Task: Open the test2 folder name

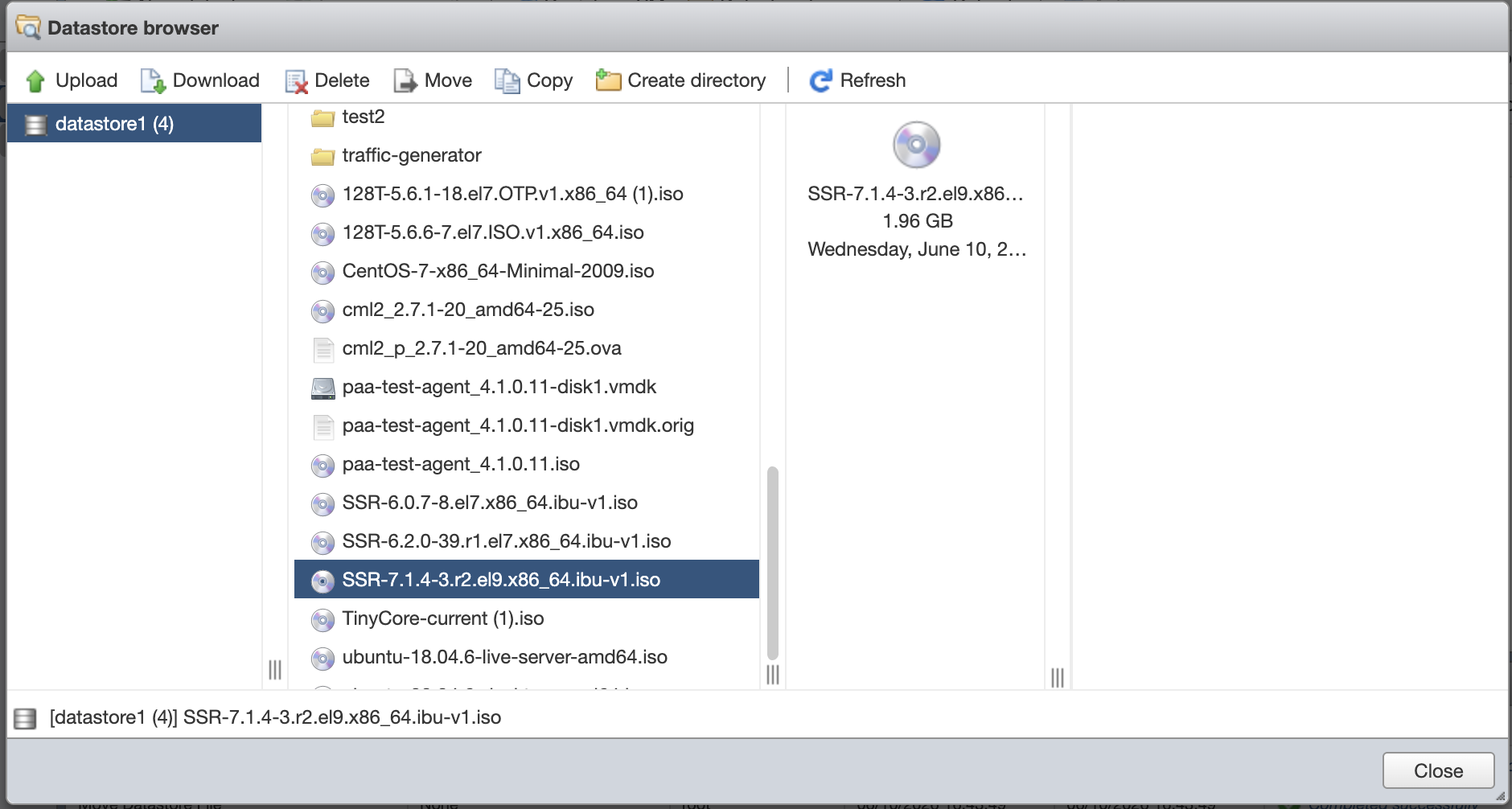Action: [x=364, y=117]
